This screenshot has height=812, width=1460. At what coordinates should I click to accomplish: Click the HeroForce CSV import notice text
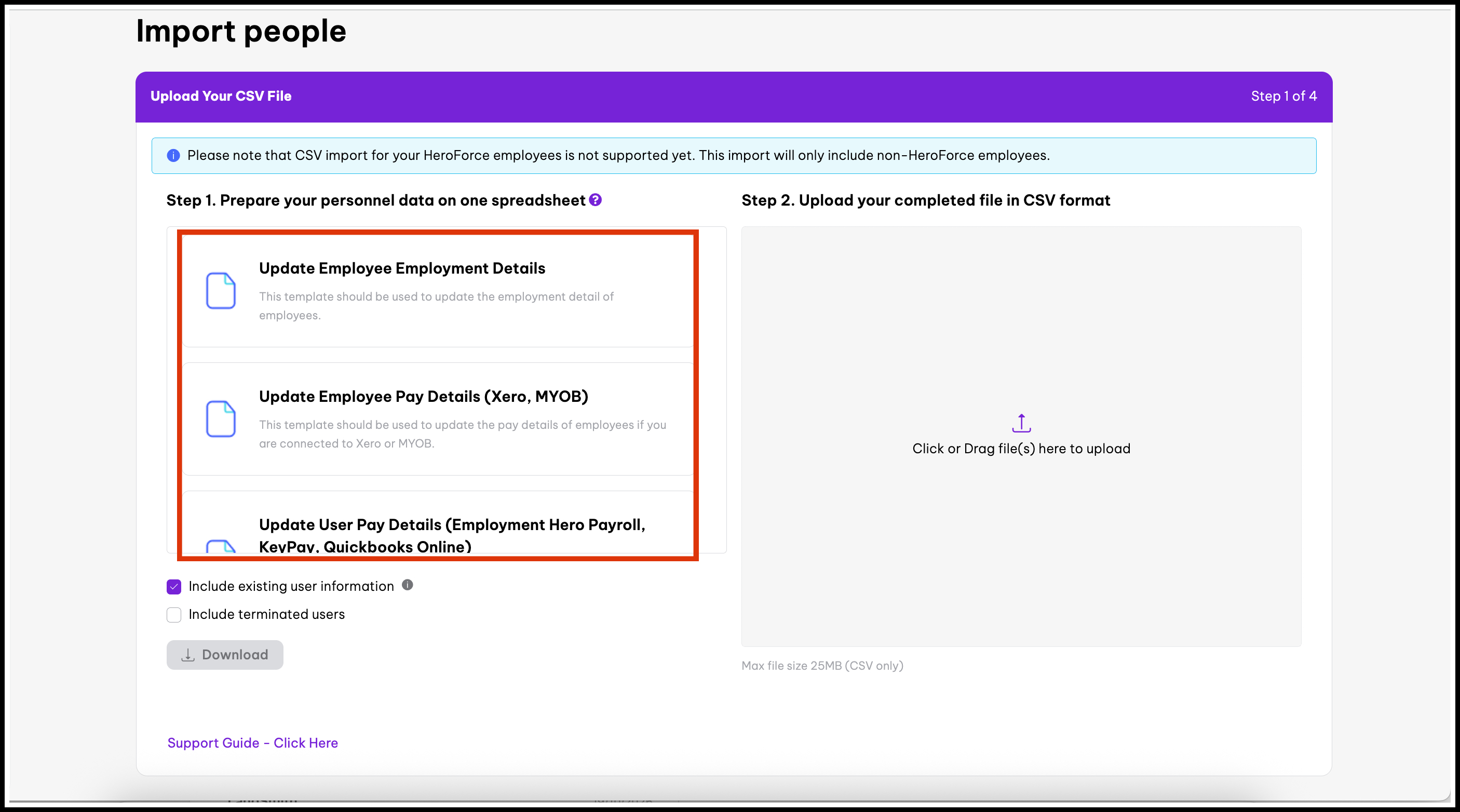pyautogui.click(x=618, y=155)
